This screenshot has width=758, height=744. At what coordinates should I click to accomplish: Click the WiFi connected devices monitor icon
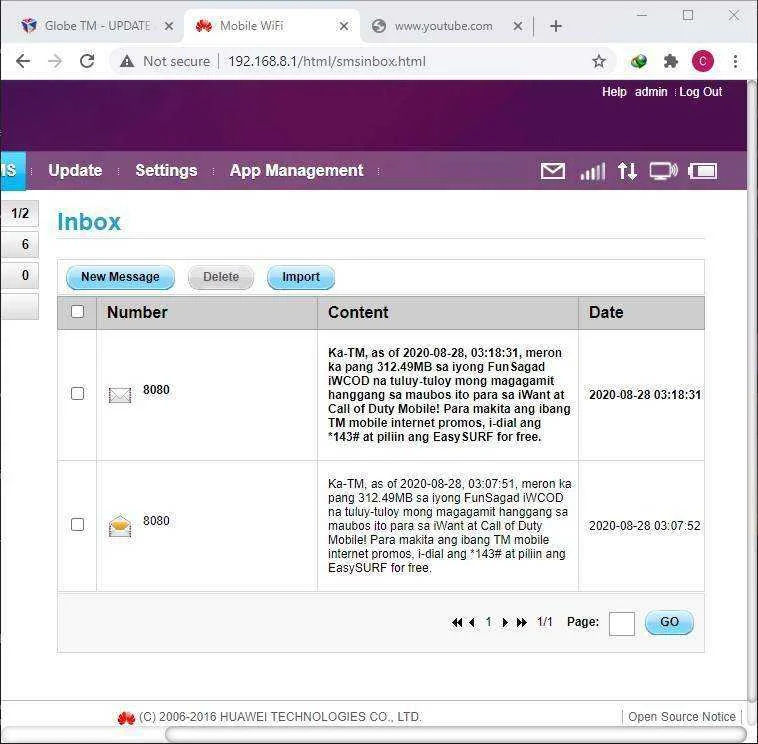click(663, 171)
